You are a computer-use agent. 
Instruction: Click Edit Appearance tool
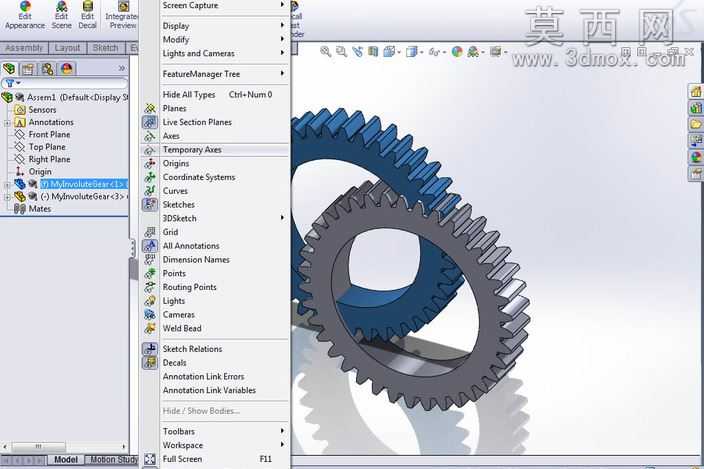25,15
